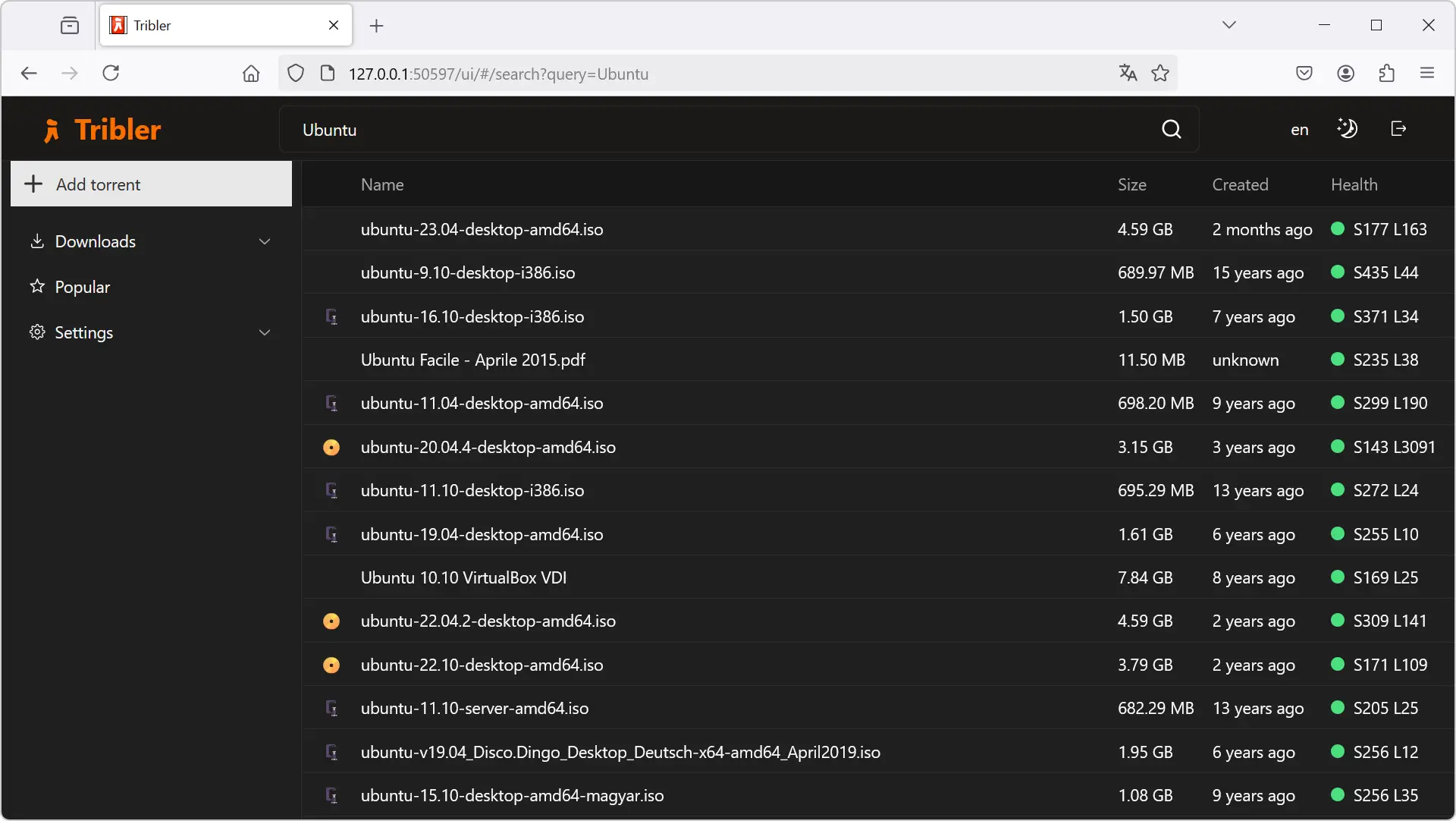Click the 689.97 MB size cell
Viewport: 1456px width, 821px height.
tap(1156, 272)
